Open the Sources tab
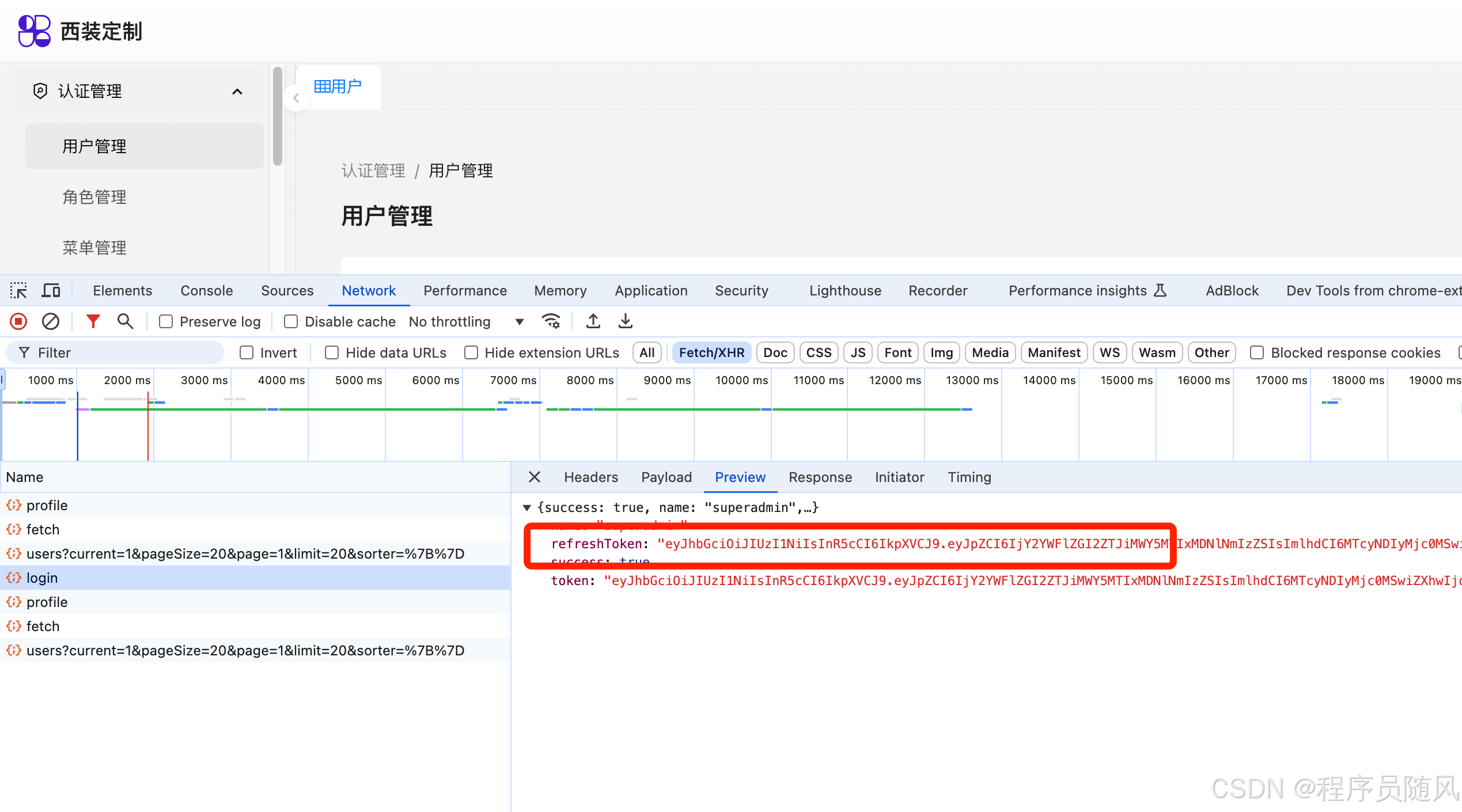 tap(287, 291)
